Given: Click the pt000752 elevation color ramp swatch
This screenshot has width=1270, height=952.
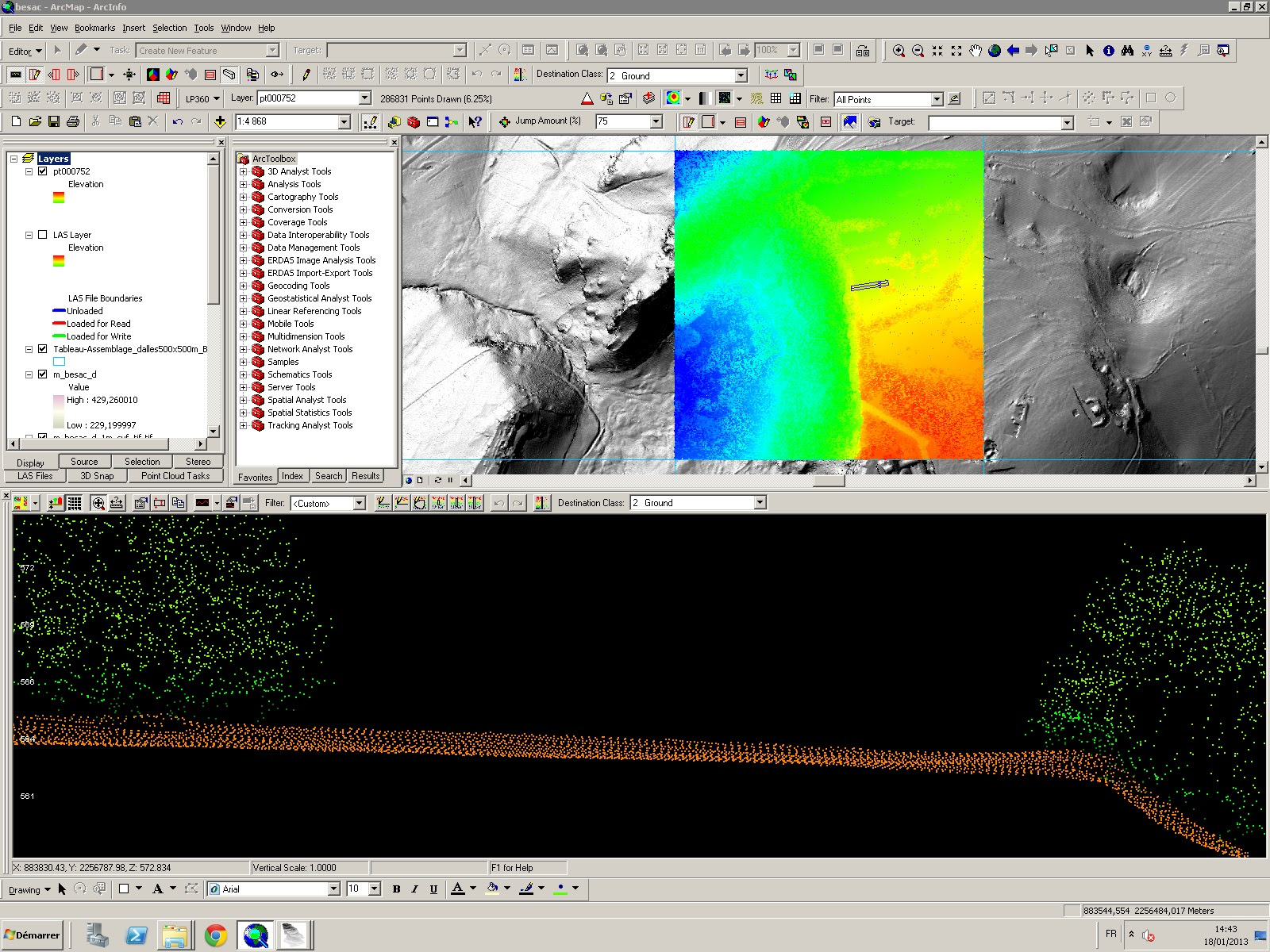Looking at the screenshot, I should [x=59, y=198].
